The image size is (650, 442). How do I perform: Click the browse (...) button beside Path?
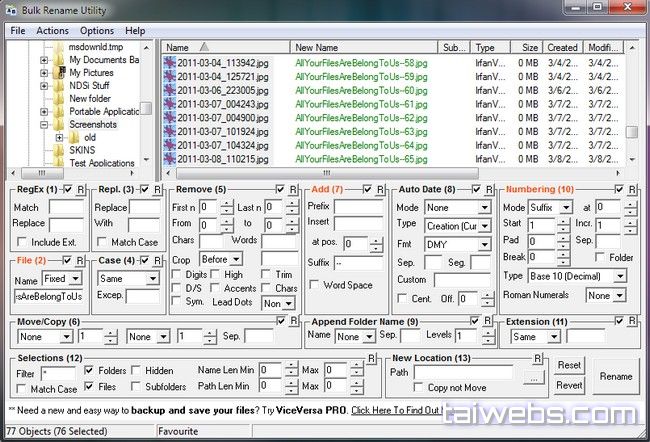click(536, 376)
